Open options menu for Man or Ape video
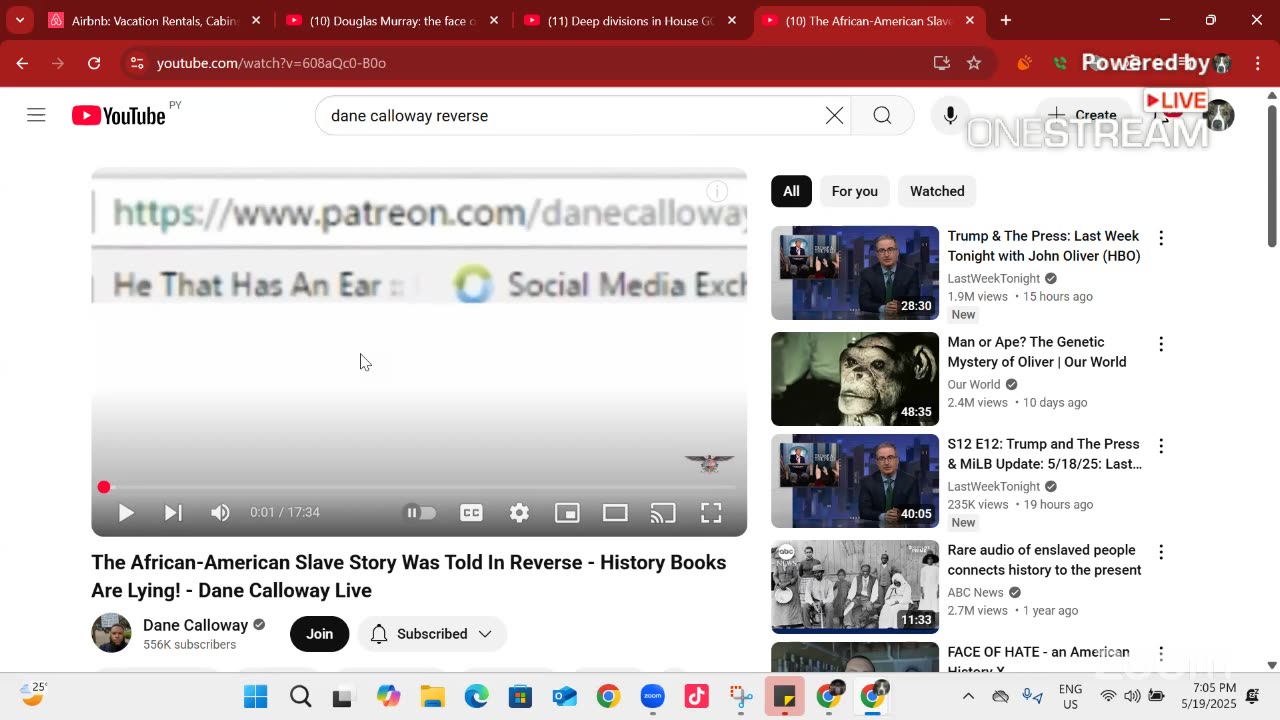This screenshot has width=1280, height=720. click(x=1160, y=344)
